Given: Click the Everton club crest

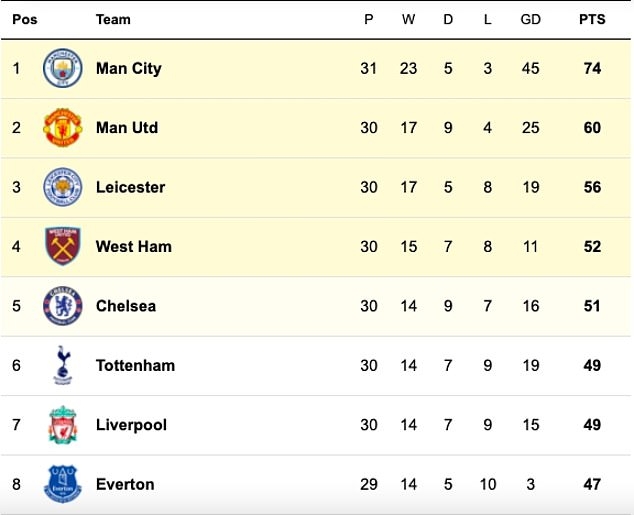Looking at the screenshot, I should (60, 484).
